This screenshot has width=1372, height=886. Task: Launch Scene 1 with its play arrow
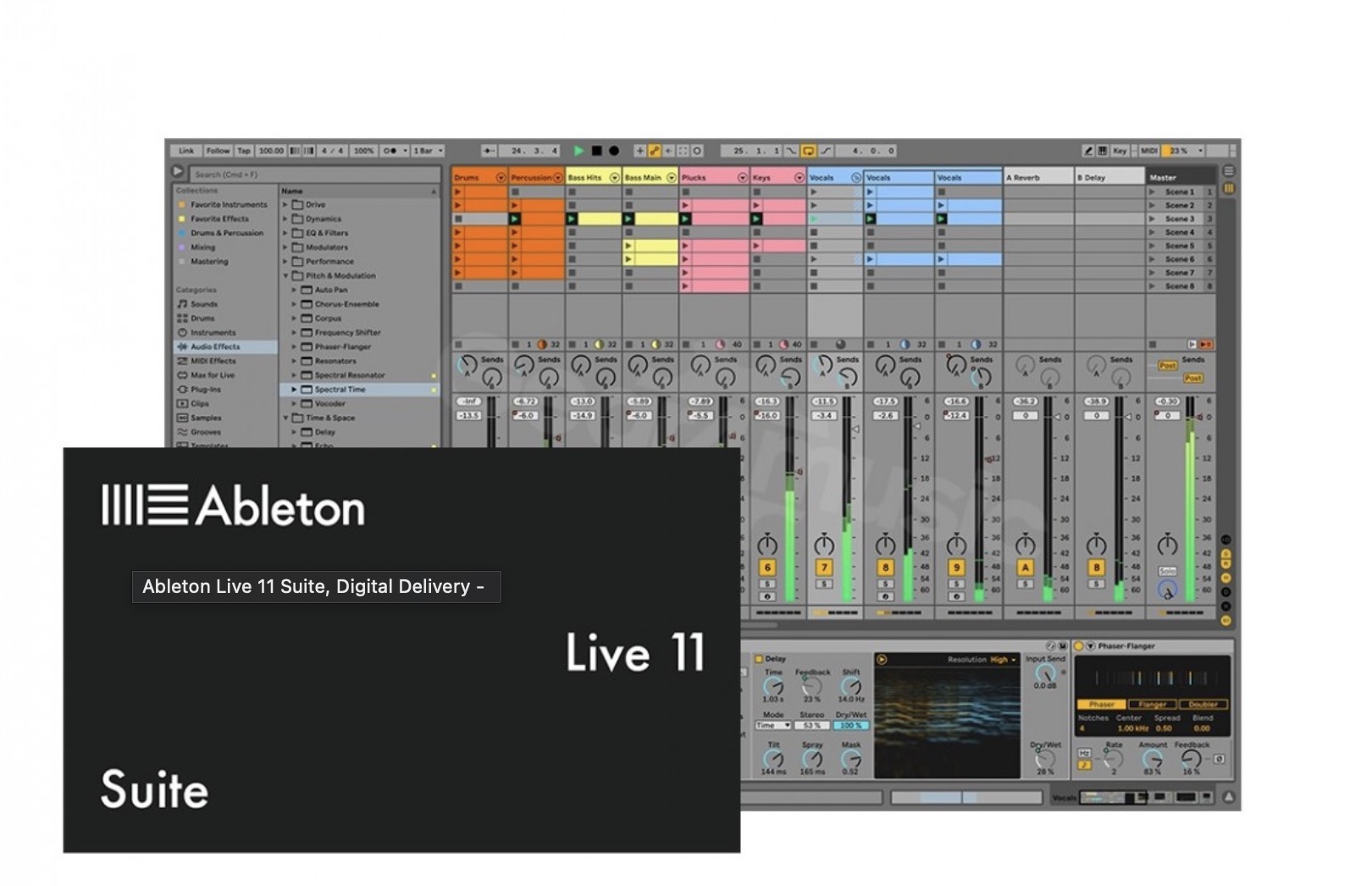tap(1152, 192)
